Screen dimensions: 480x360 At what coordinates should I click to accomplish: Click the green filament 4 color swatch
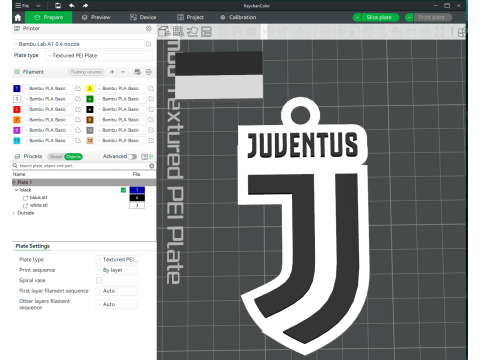tap(90, 99)
